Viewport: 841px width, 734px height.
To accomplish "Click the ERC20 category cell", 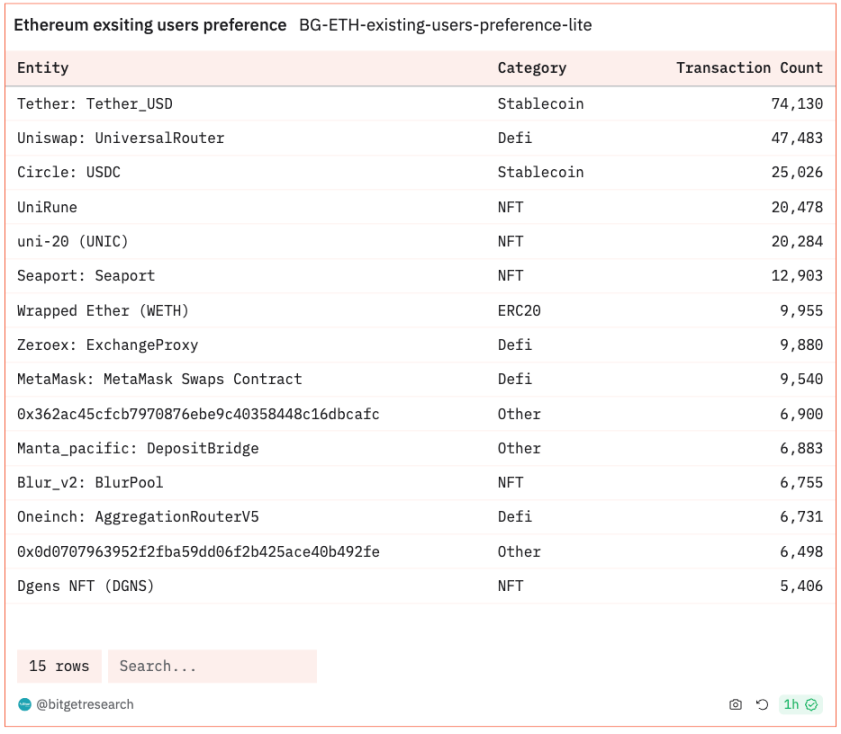I will (519, 311).
